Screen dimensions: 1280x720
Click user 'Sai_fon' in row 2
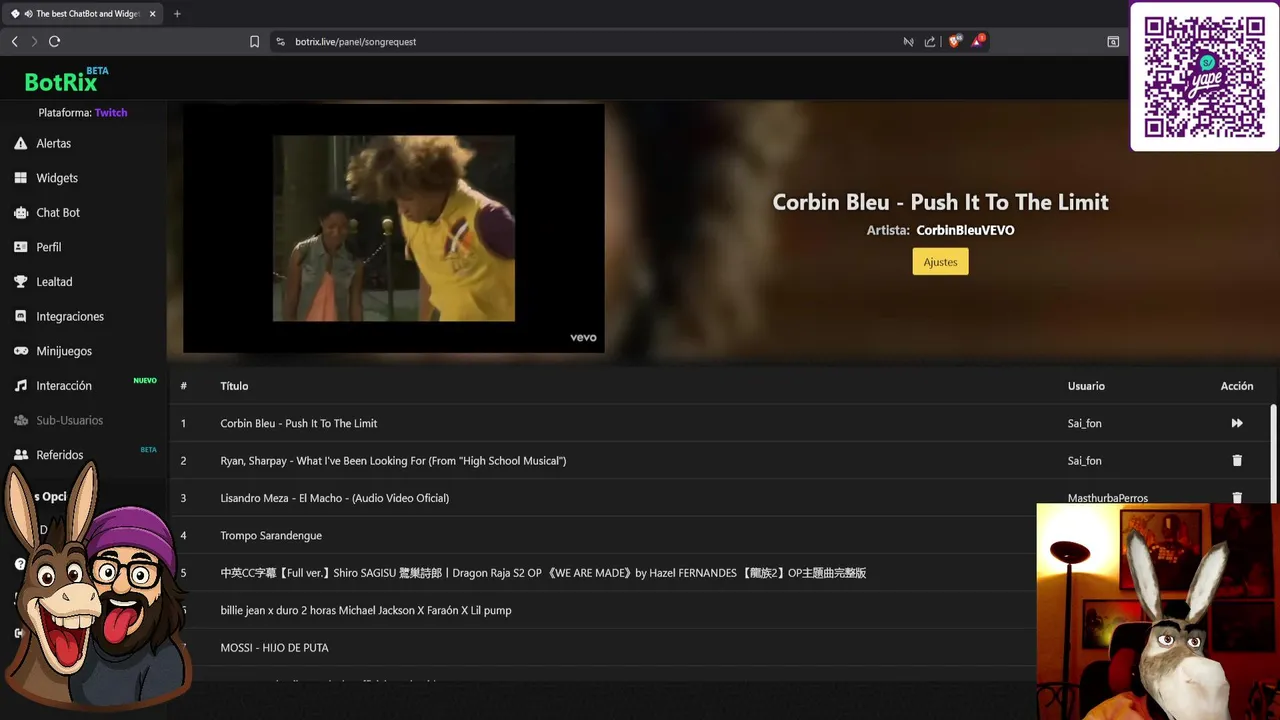click(1084, 461)
